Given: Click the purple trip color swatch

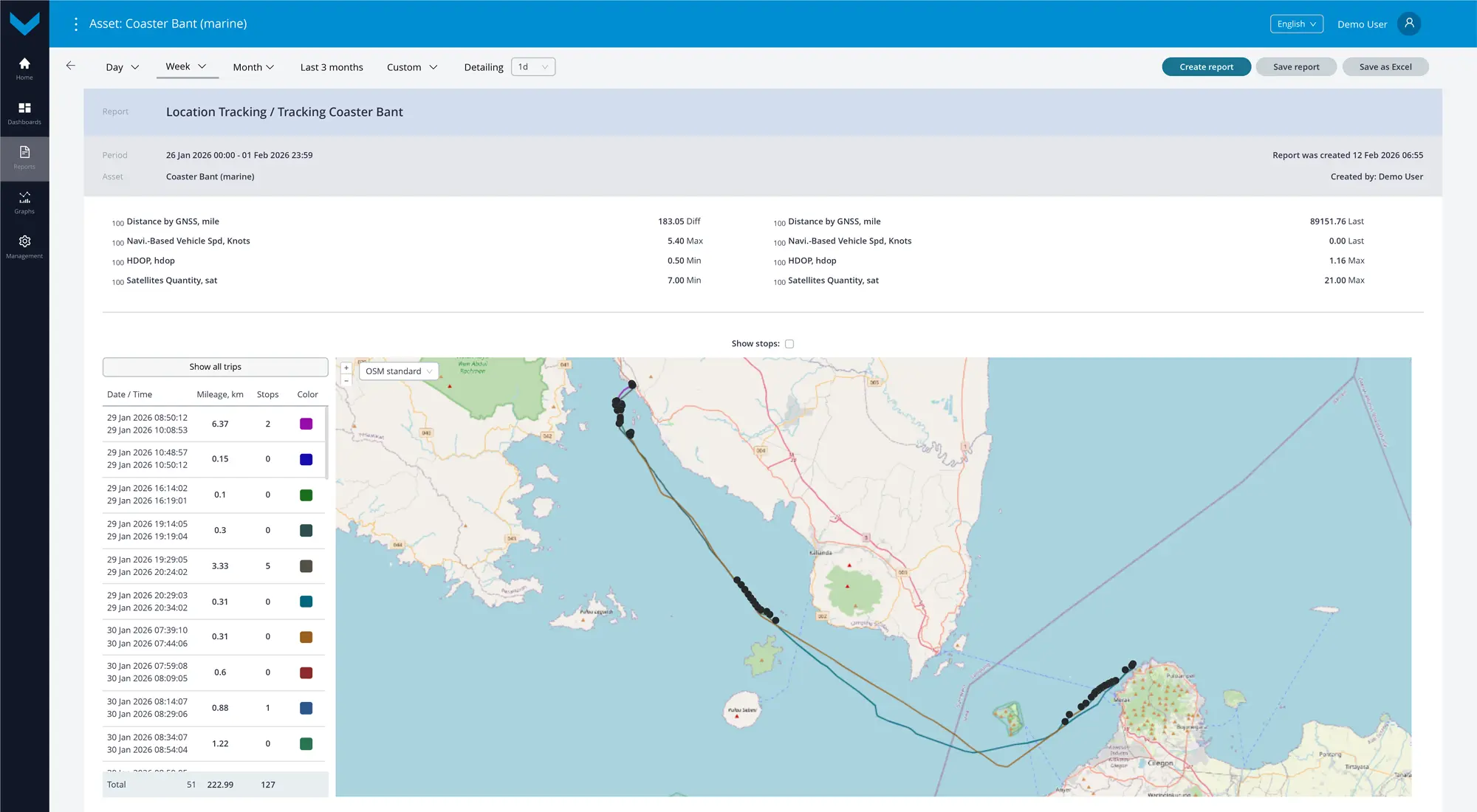Looking at the screenshot, I should pyautogui.click(x=306, y=424).
